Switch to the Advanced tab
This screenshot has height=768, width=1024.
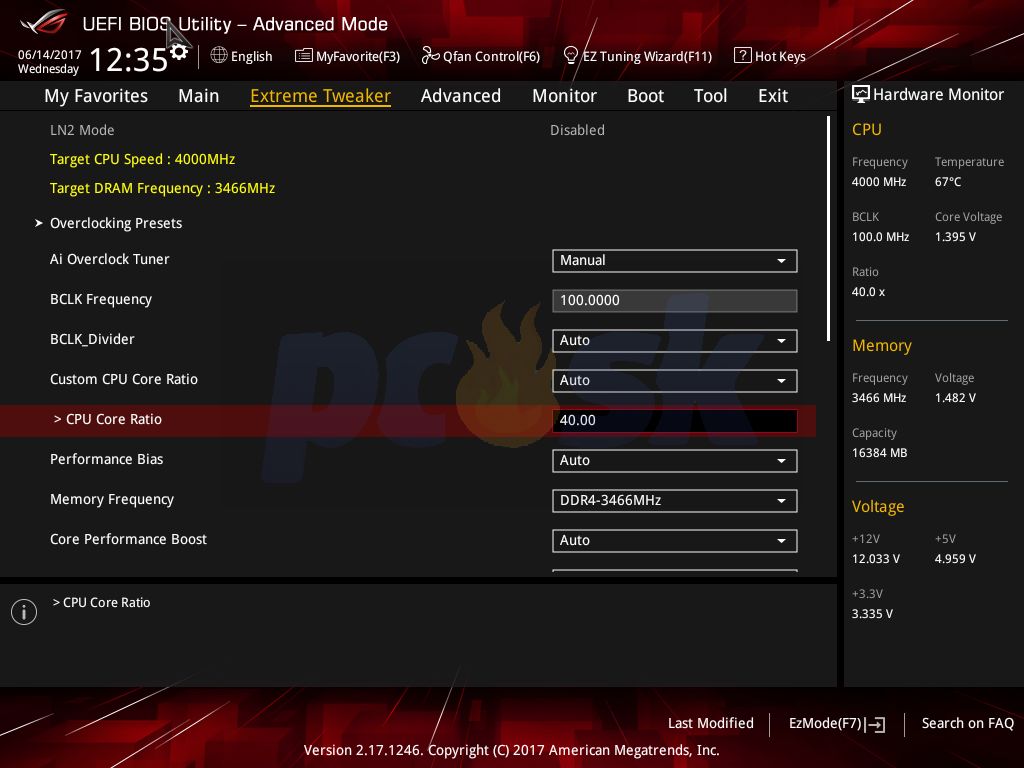460,96
